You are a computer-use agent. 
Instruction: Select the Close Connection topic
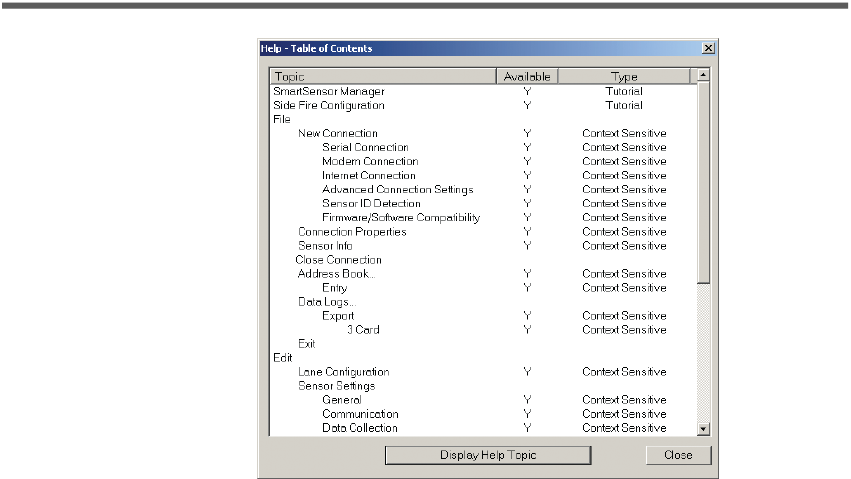338,260
